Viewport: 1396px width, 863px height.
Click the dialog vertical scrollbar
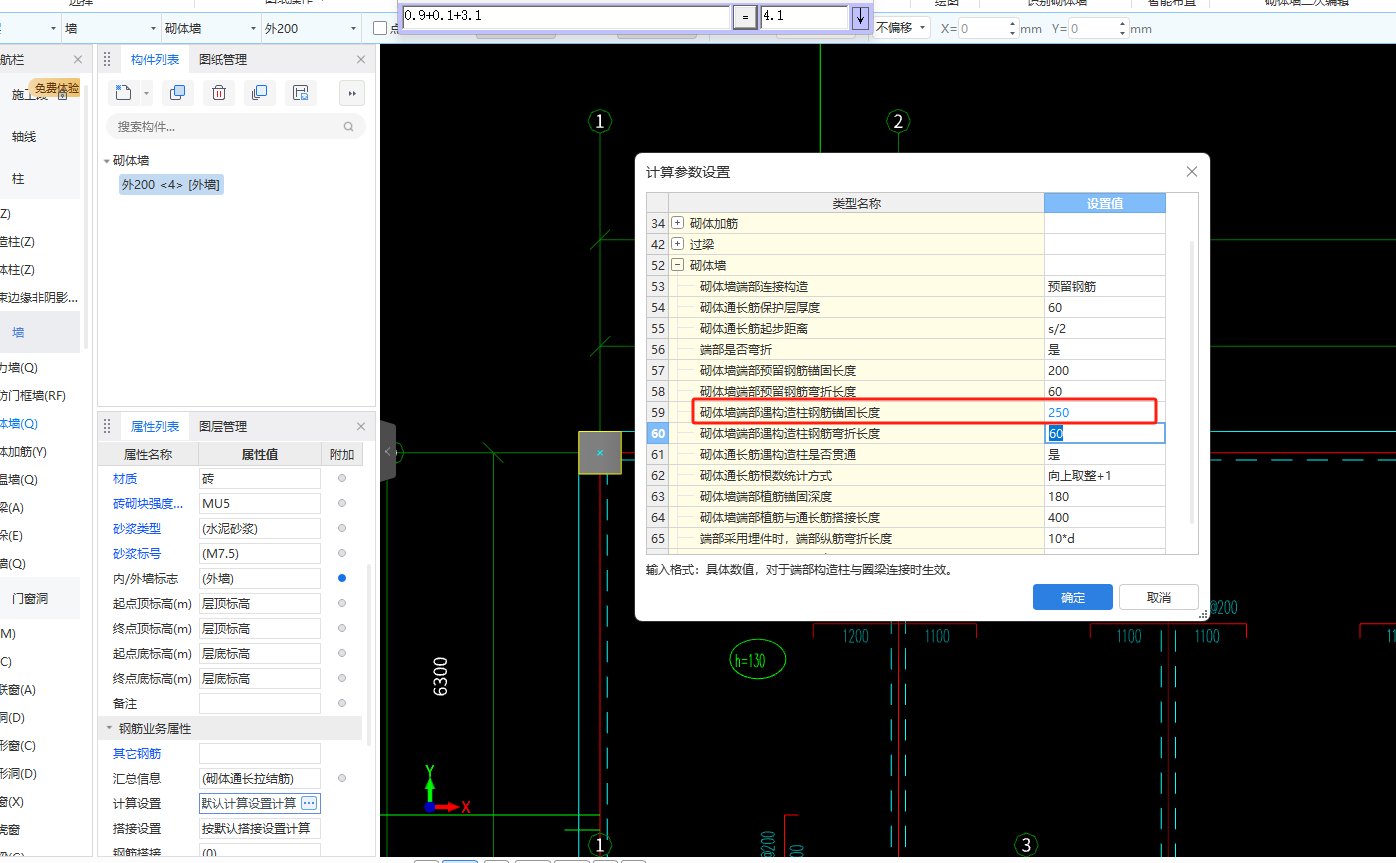click(1192, 382)
